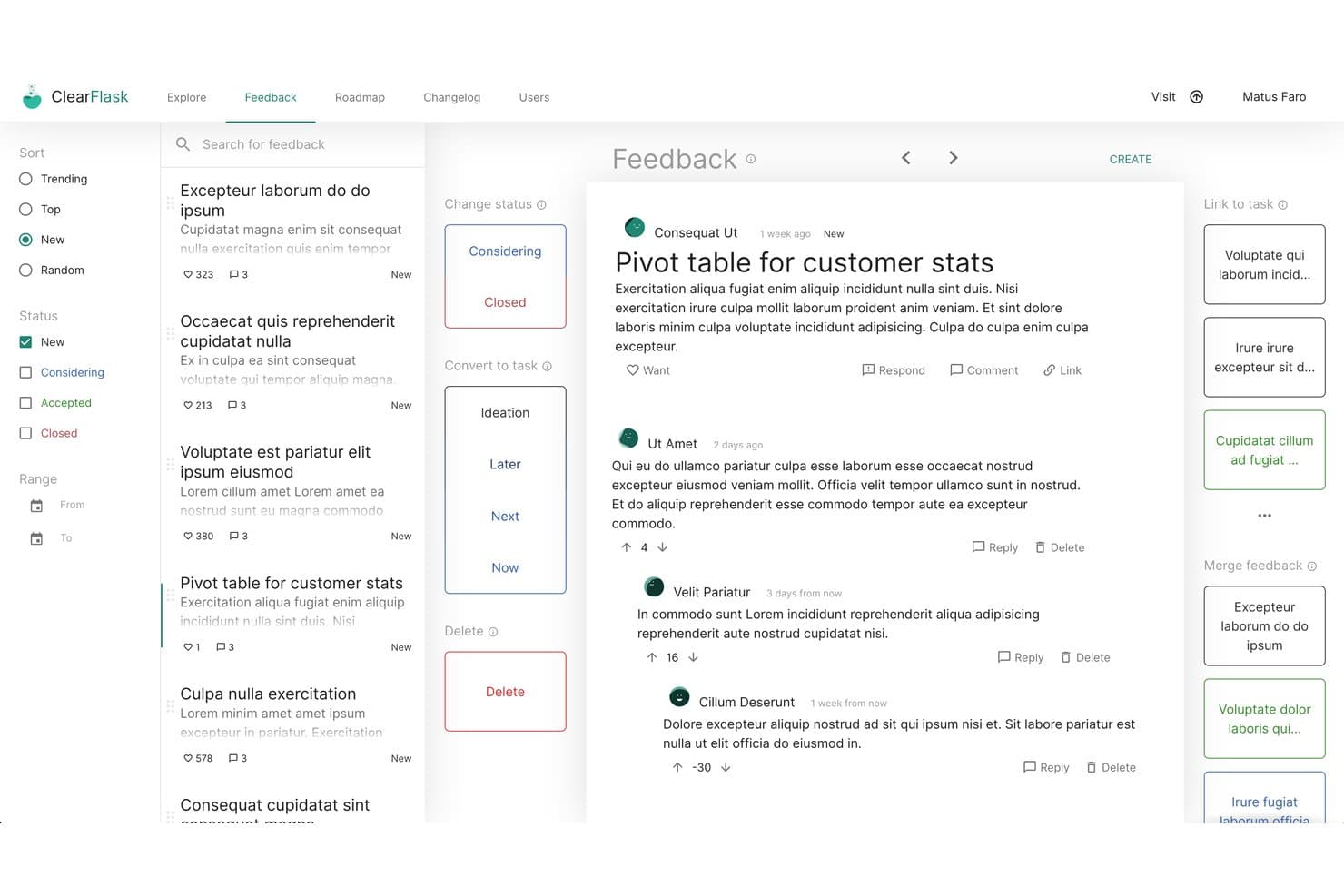This screenshot has width=1344, height=896.
Task: Click info icon next to Convert to task
Action: pyautogui.click(x=547, y=367)
